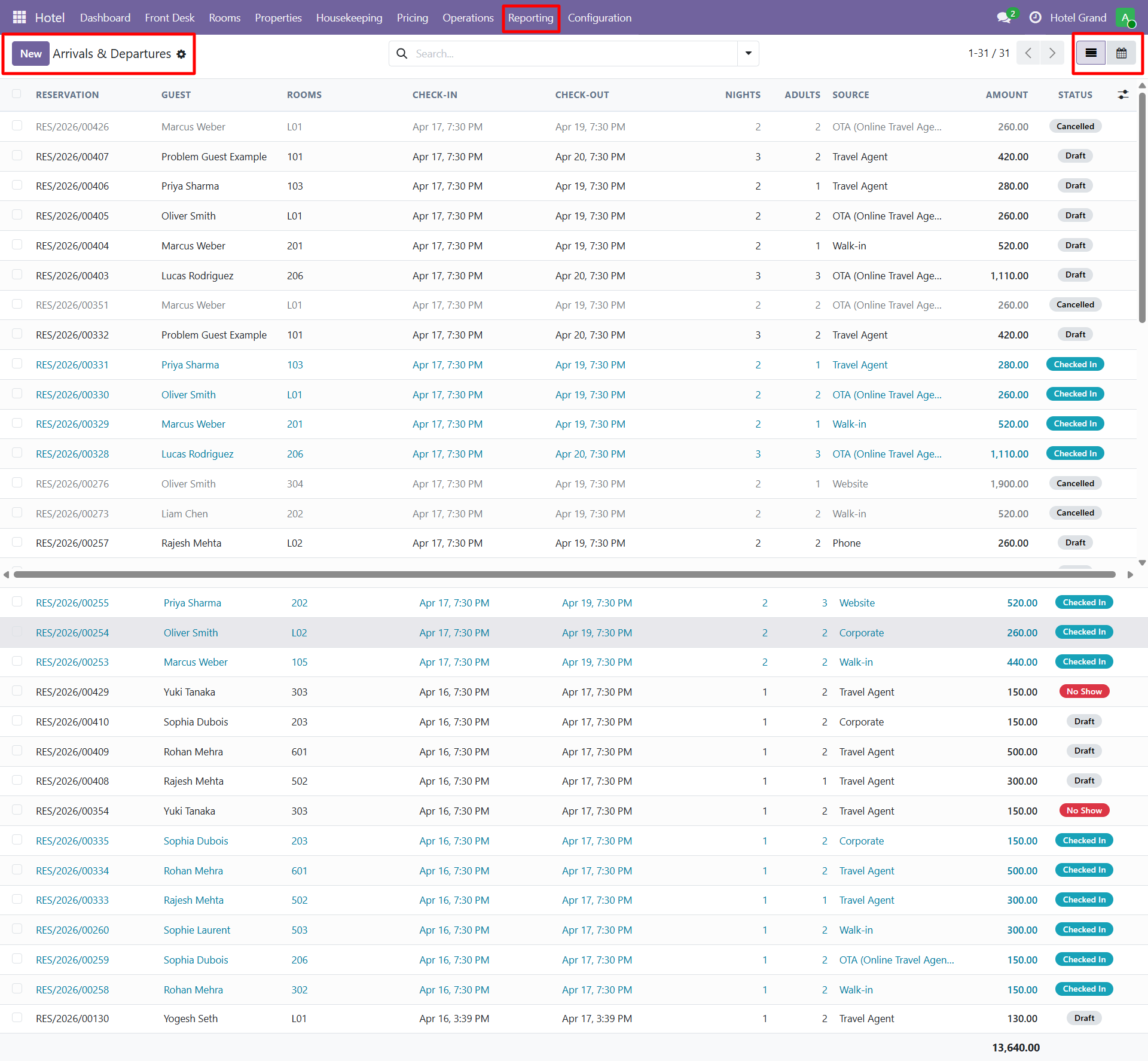
Task: Open the Housekeeping menu
Action: (x=349, y=17)
